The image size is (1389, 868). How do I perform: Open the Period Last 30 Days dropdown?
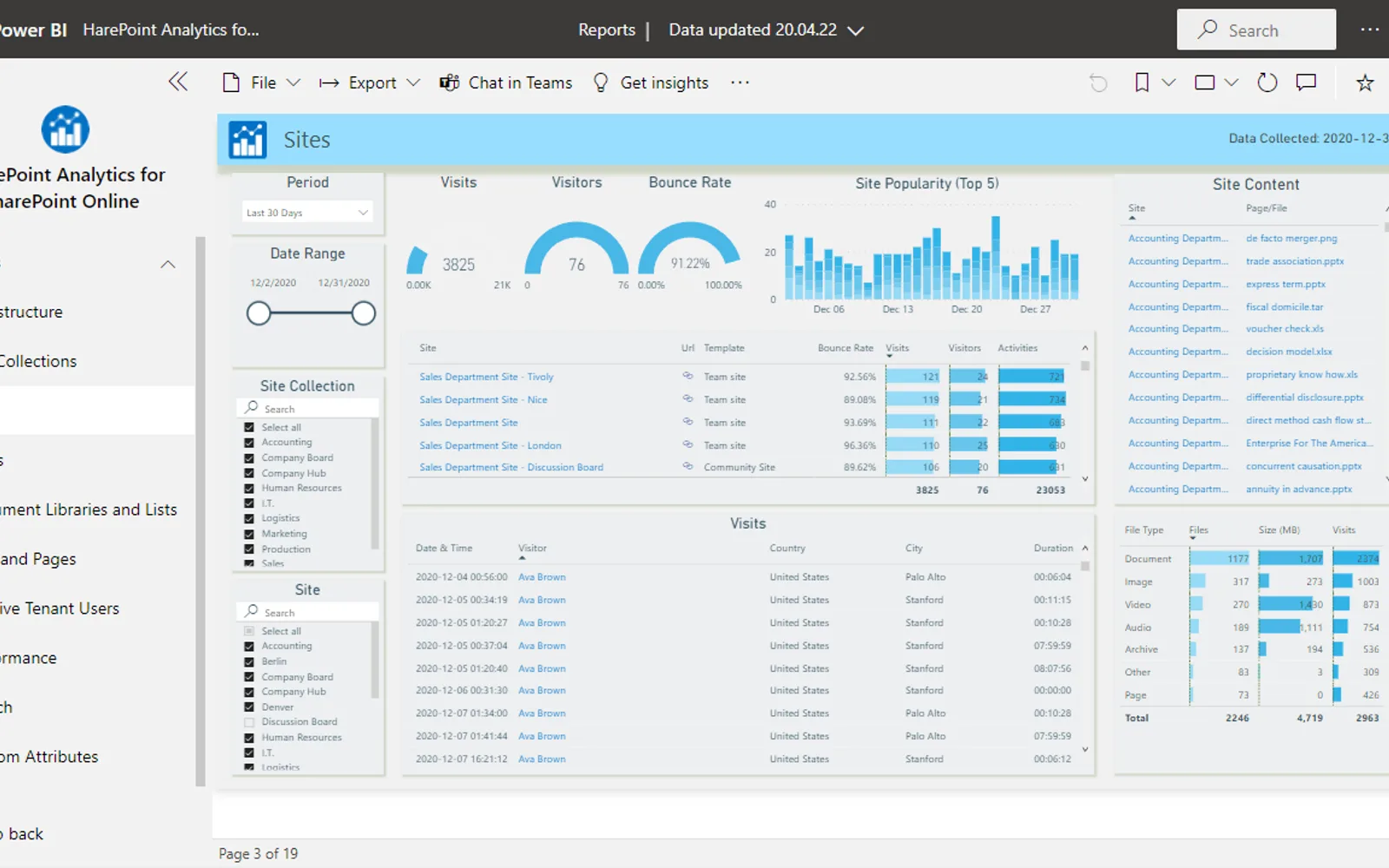307,213
